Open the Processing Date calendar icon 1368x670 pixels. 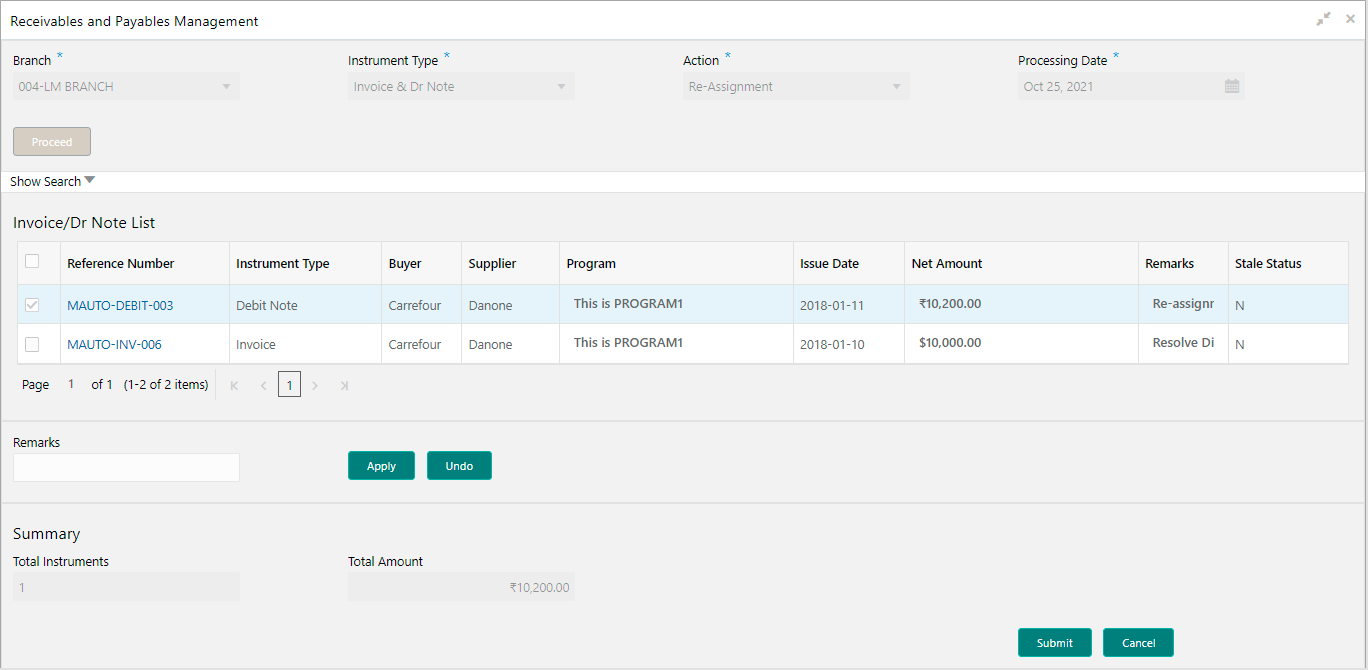pos(1232,86)
